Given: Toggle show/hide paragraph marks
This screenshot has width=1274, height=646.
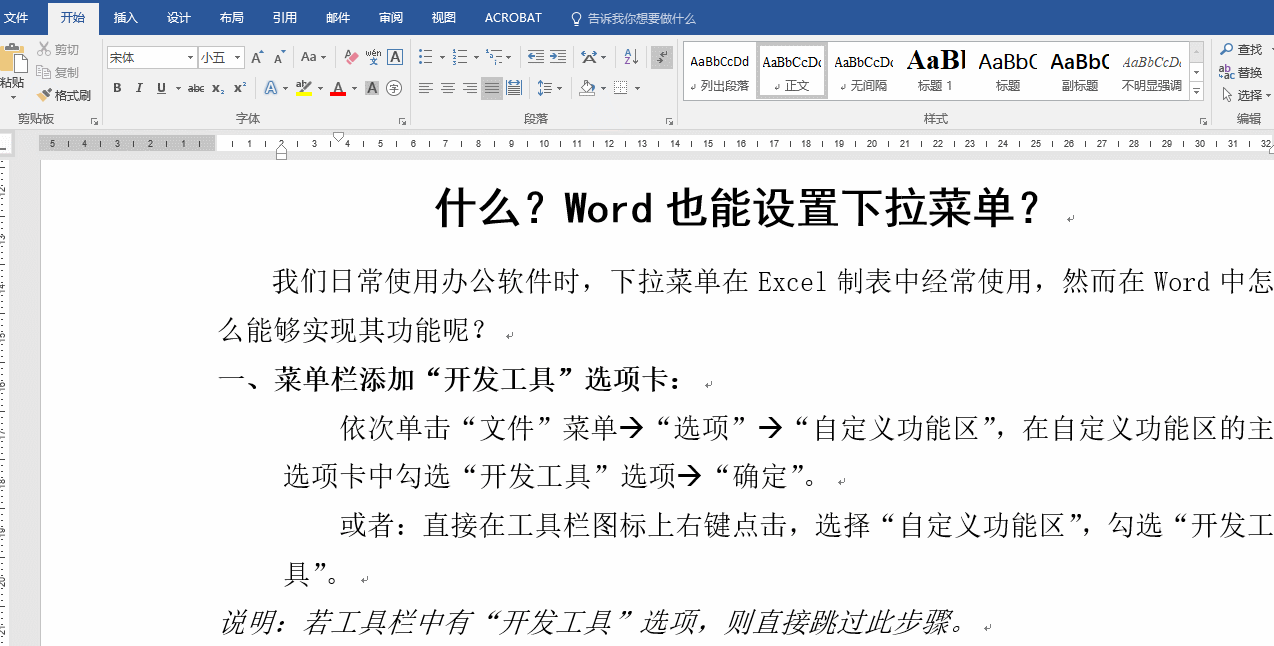Looking at the screenshot, I should point(662,57).
